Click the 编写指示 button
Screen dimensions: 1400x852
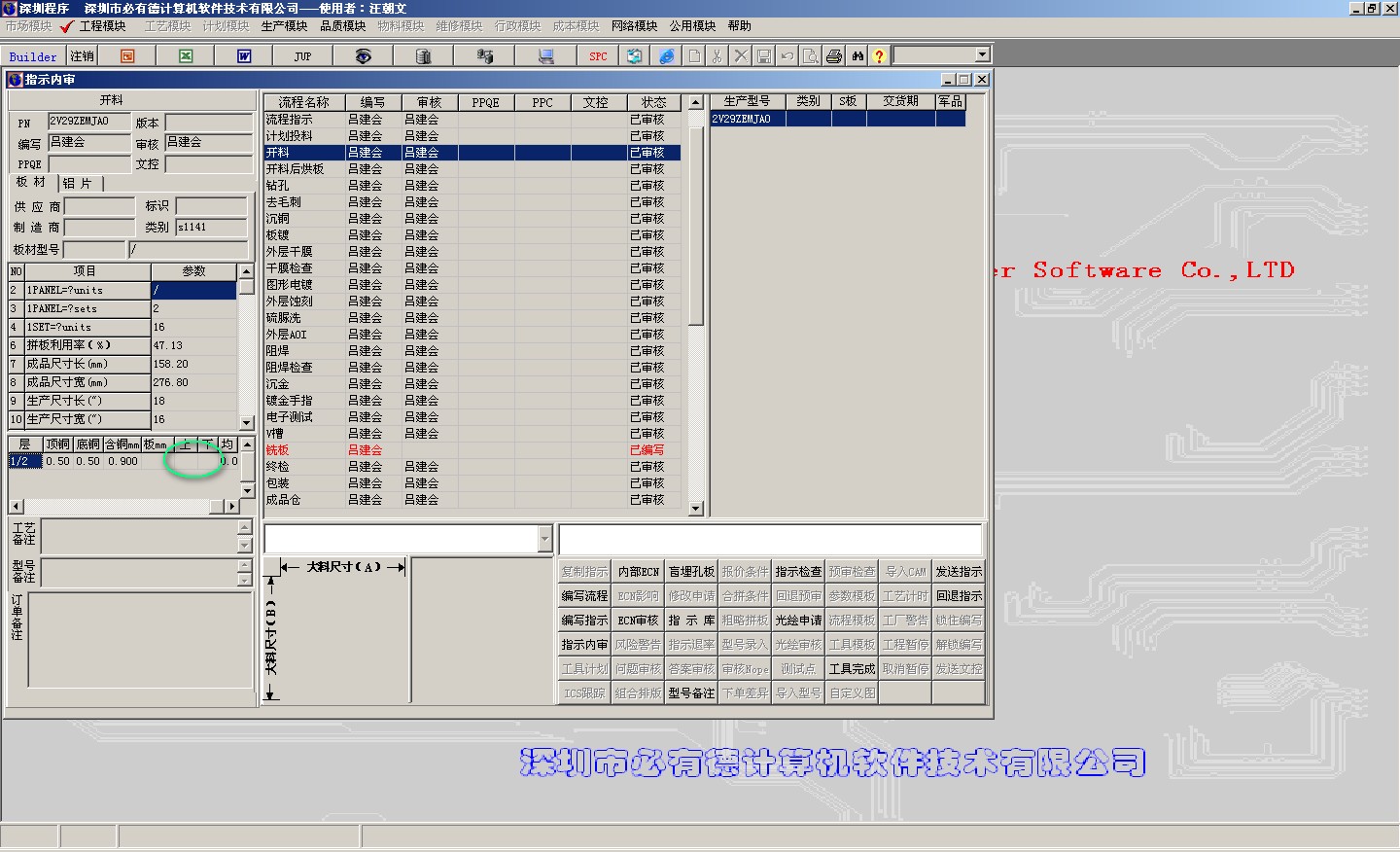point(584,621)
